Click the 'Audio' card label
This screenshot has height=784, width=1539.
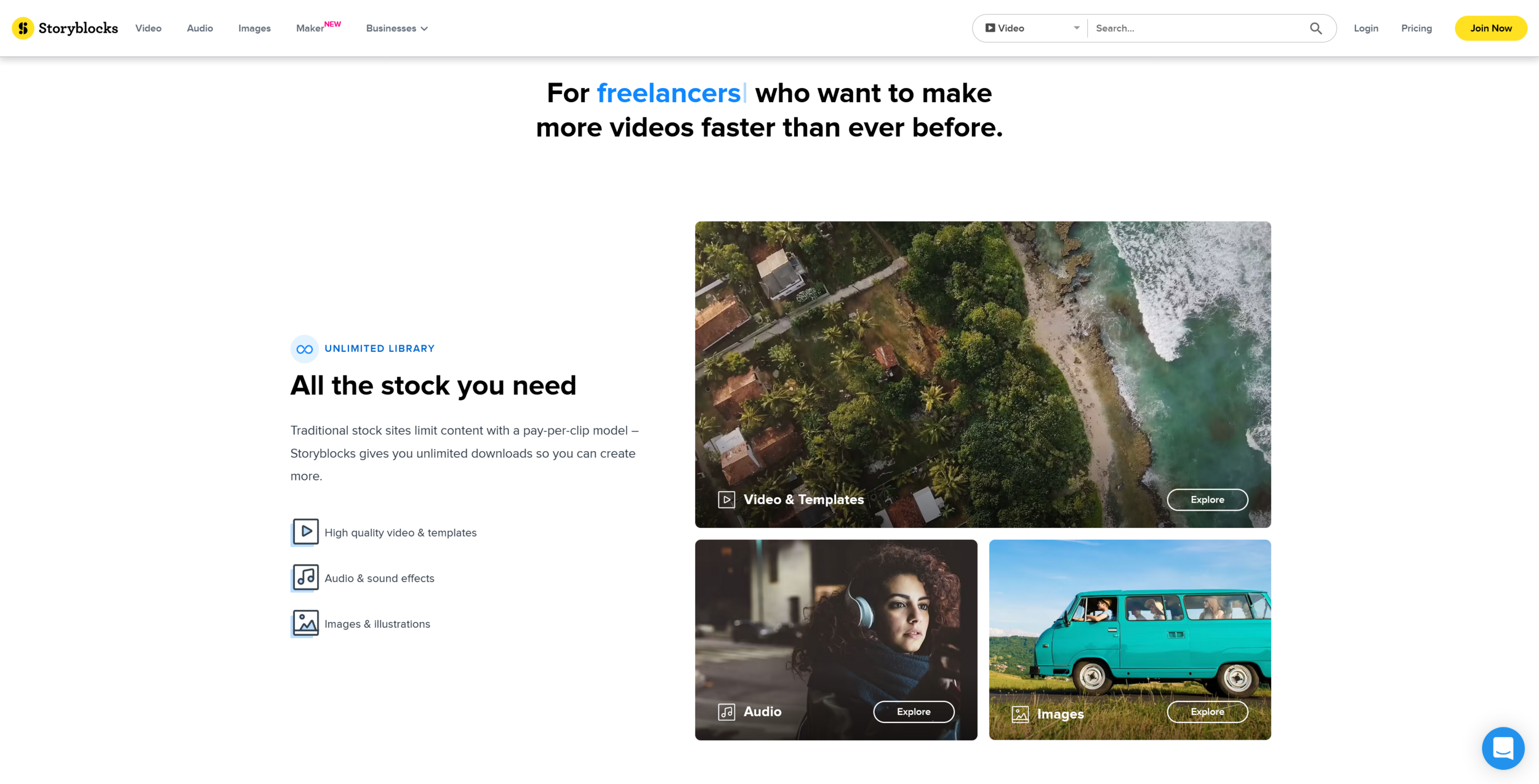click(x=762, y=711)
